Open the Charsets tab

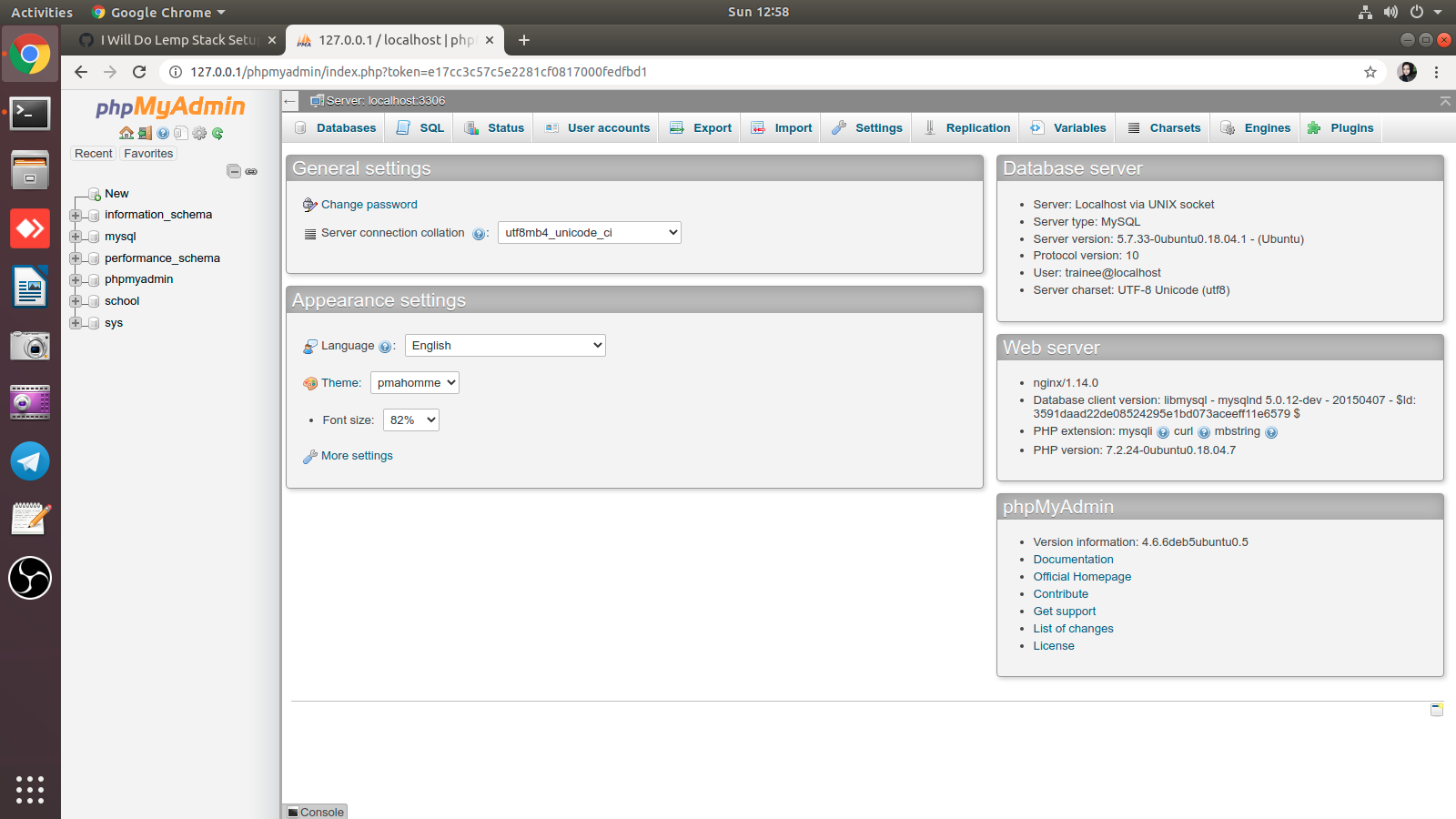1164,128
